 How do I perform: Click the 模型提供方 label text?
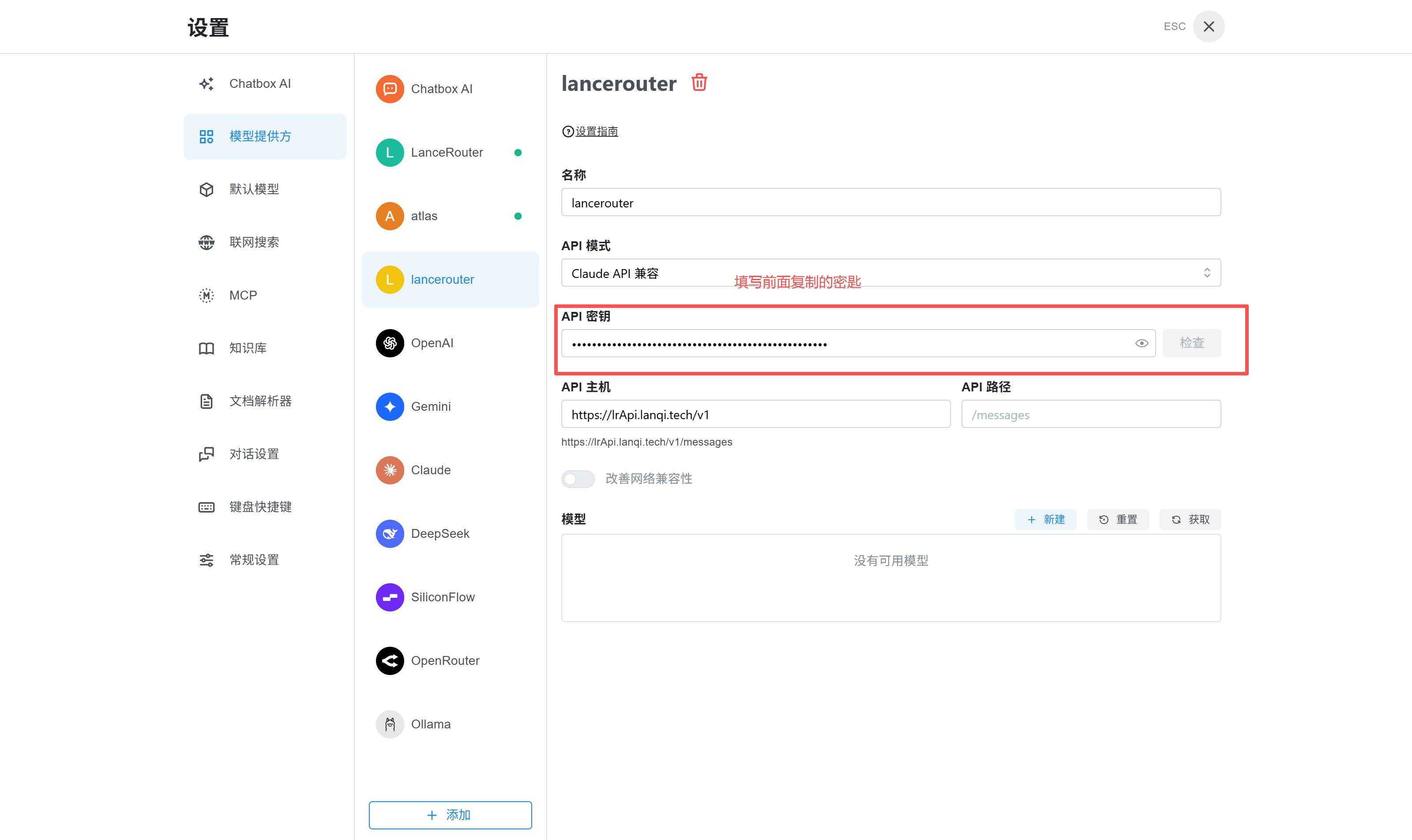(x=260, y=136)
